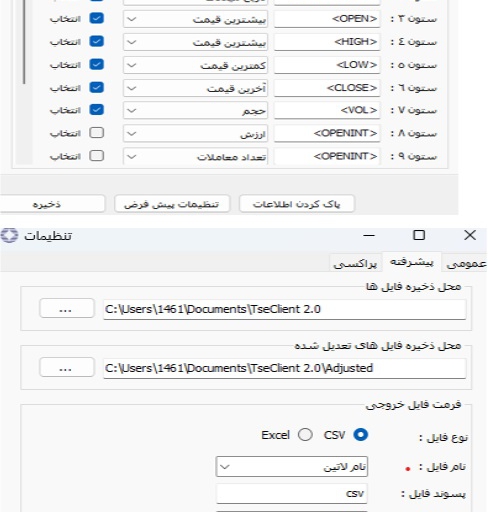Click the تنظیمات پیش فرض button
Screen dimensions: 488x512
[x=172, y=204]
